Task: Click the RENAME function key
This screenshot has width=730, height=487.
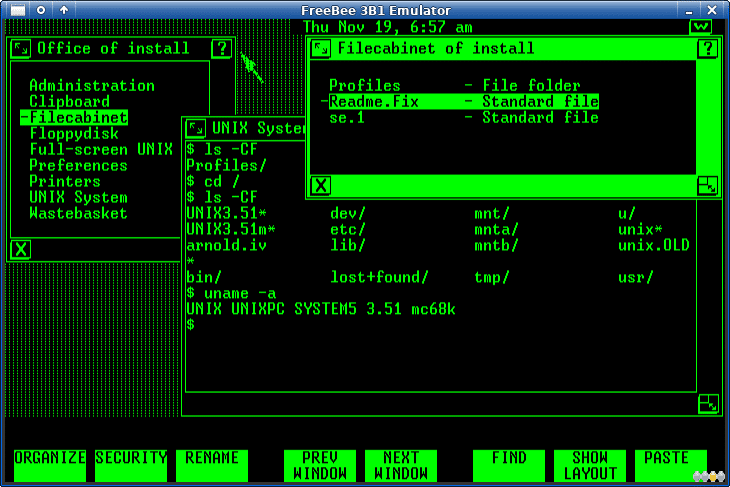Action: coord(212,466)
